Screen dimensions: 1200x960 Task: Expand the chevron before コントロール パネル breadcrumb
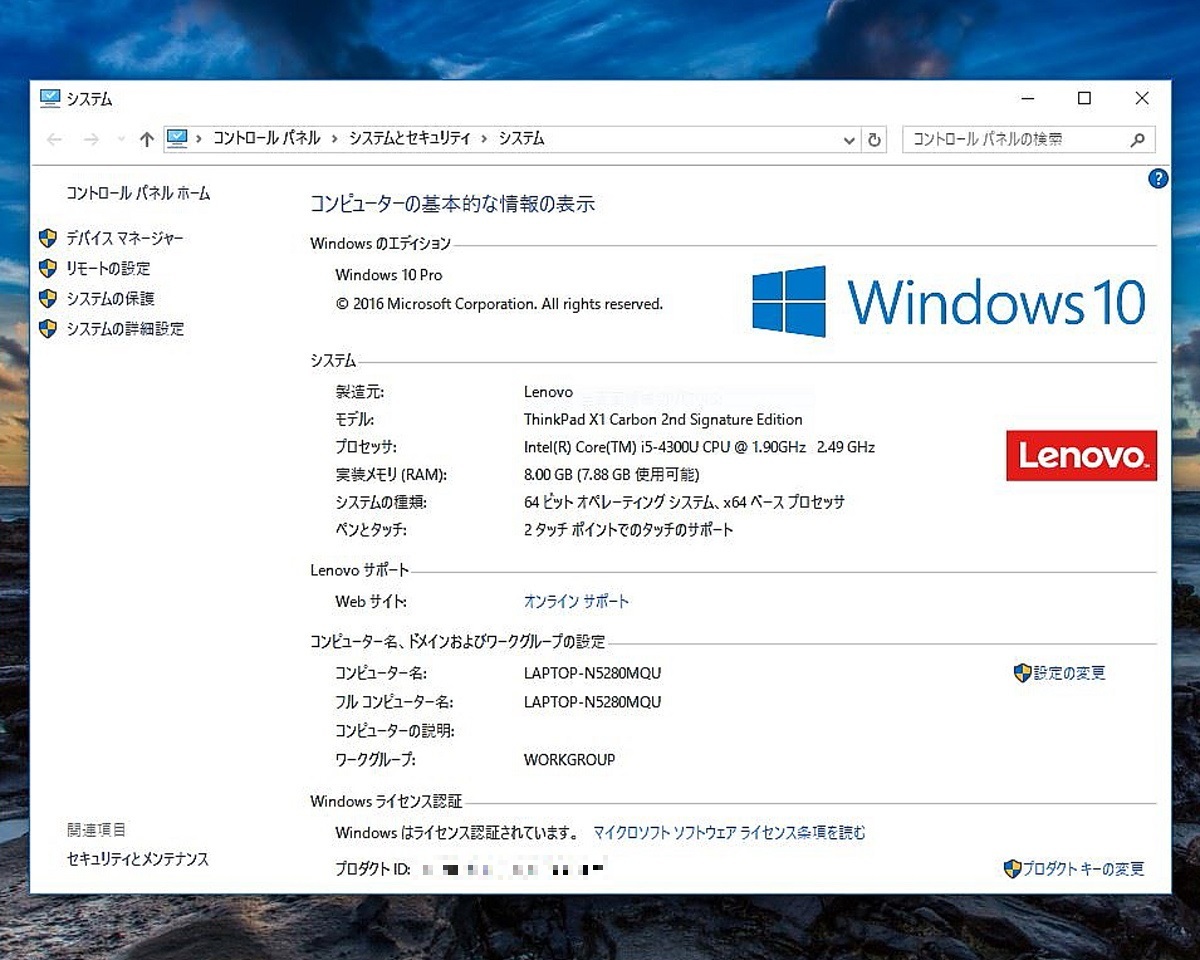(x=200, y=139)
